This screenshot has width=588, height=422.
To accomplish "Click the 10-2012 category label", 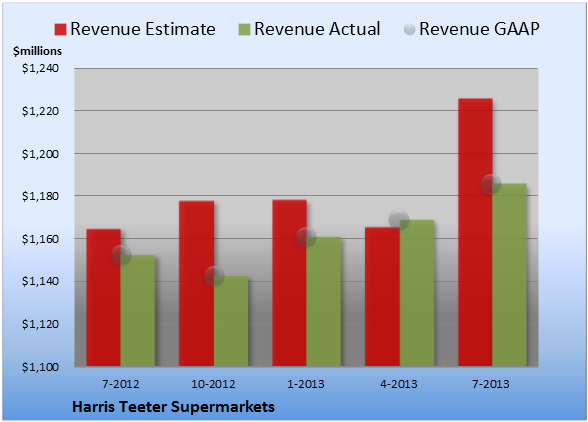I will point(213,384).
